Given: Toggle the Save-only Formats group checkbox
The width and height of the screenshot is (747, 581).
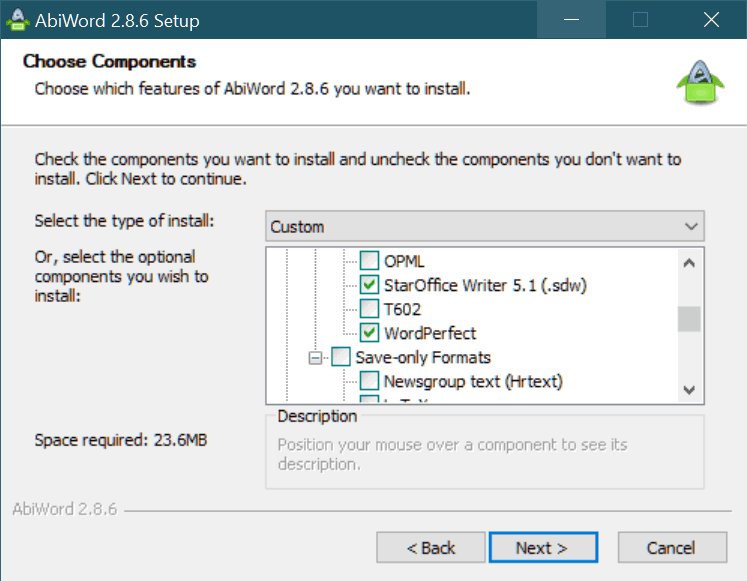Looking at the screenshot, I should (341, 357).
